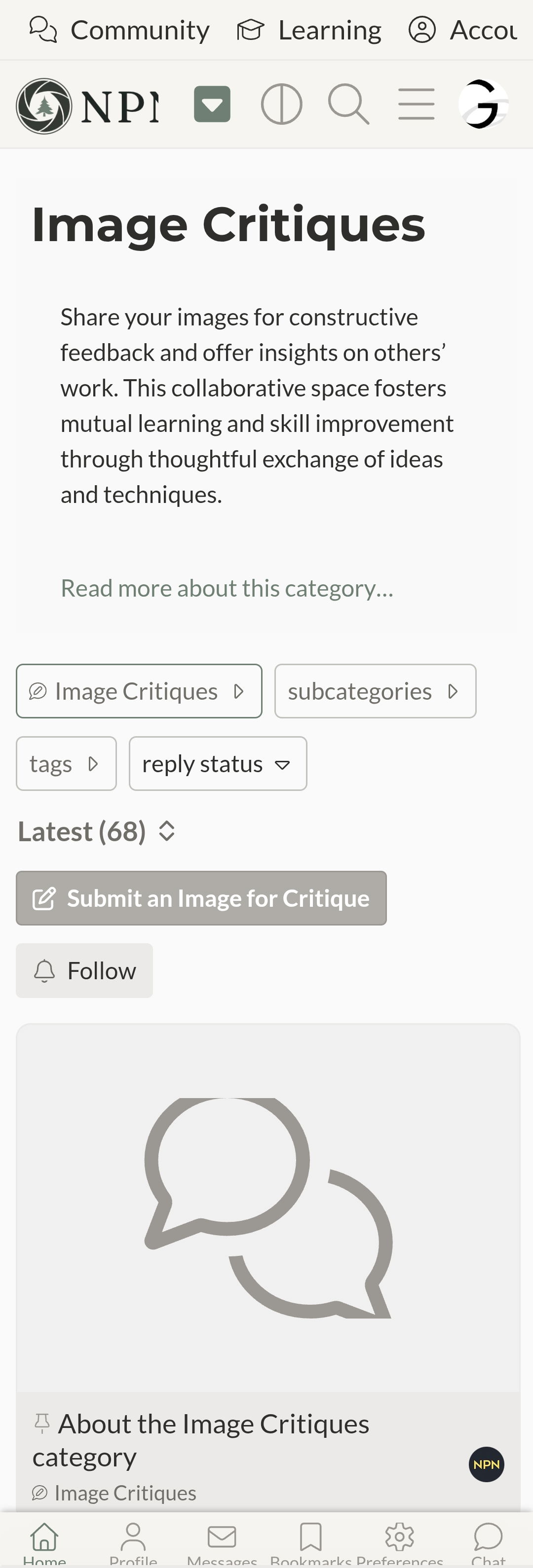Toggle Follow notifications for this category
The image size is (533, 1568).
pos(84,970)
